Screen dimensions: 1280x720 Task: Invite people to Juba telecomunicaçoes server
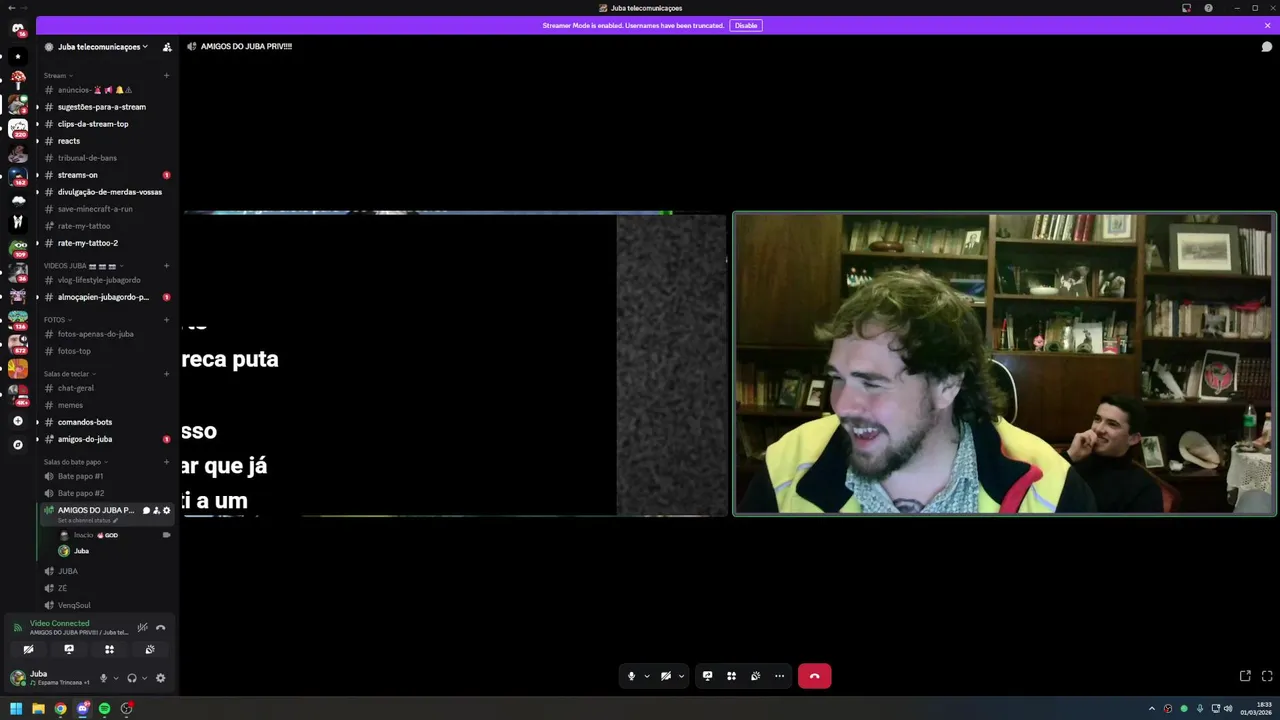[167, 47]
